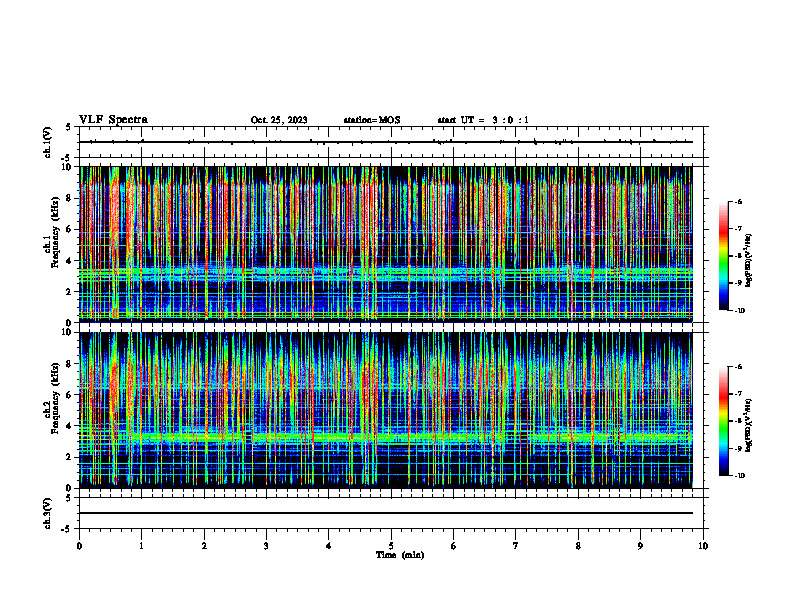Click time-axis tick label "0"
Viewport: 792px width, 612px height.
pyautogui.click(x=79, y=546)
